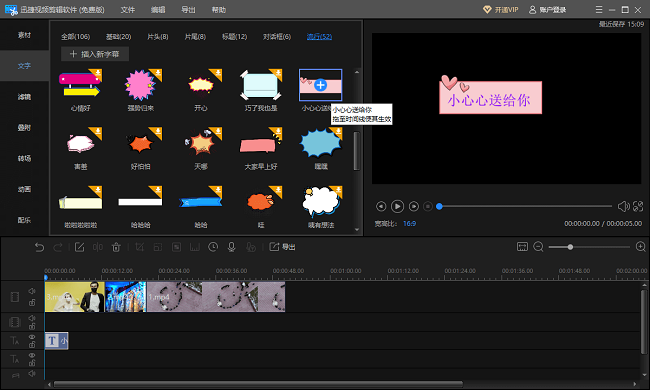The width and height of the screenshot is (650, 390).
Task: Click the split clip icon
Action: pos(98,247)
